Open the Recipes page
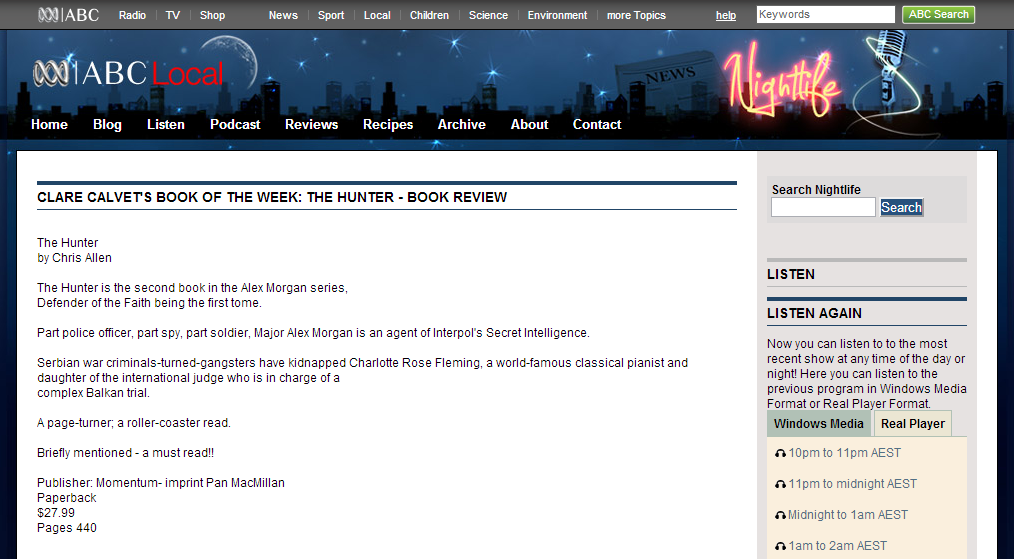The image size is (1014, 559). tap(388, 124)
